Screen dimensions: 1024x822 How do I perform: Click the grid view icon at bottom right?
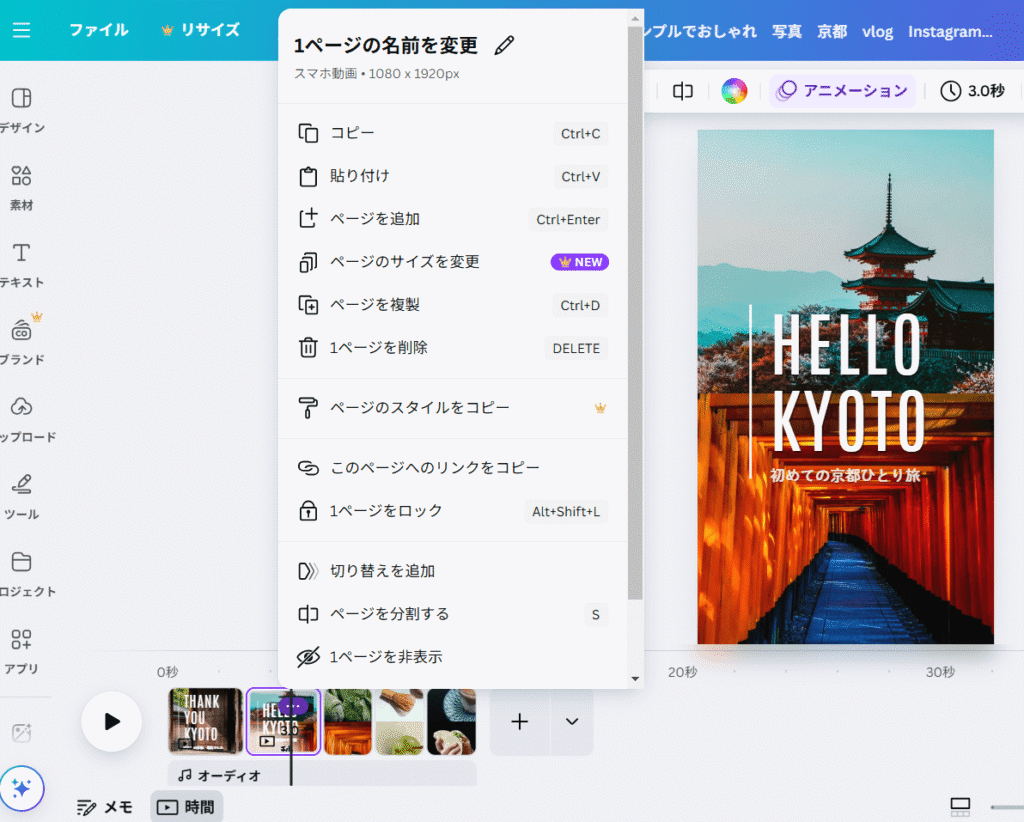[960, 807]
